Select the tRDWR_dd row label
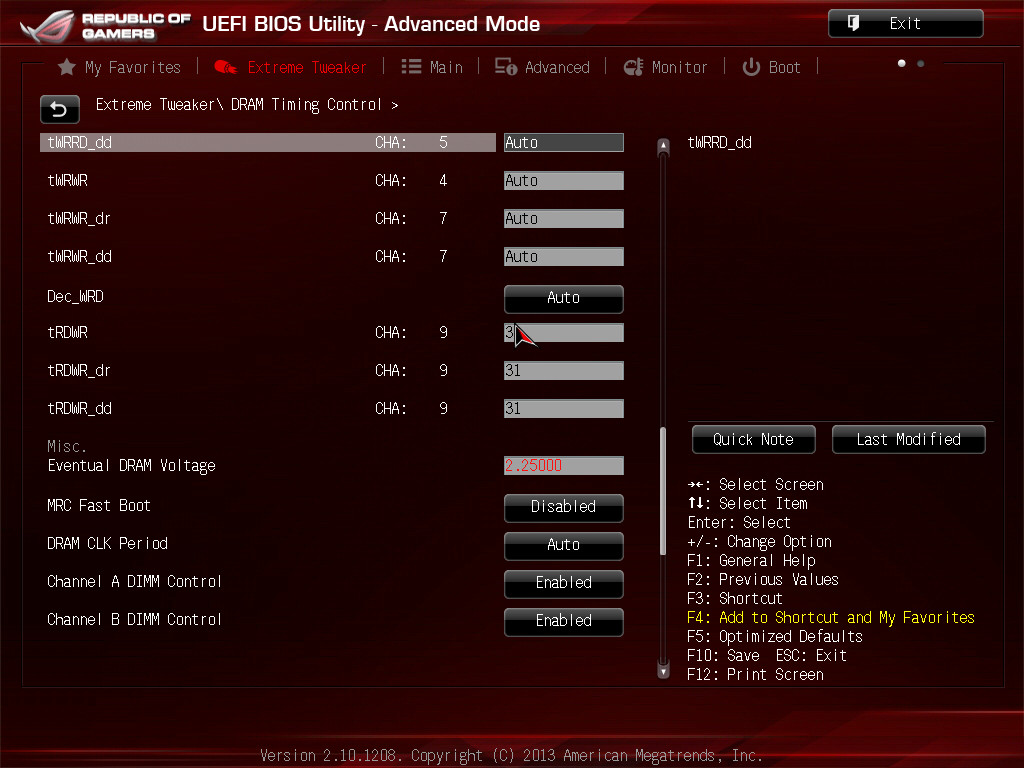Image resolution: width=1024 pixels, height=768 pixels. pyautogui.click(x=80, y=408)
